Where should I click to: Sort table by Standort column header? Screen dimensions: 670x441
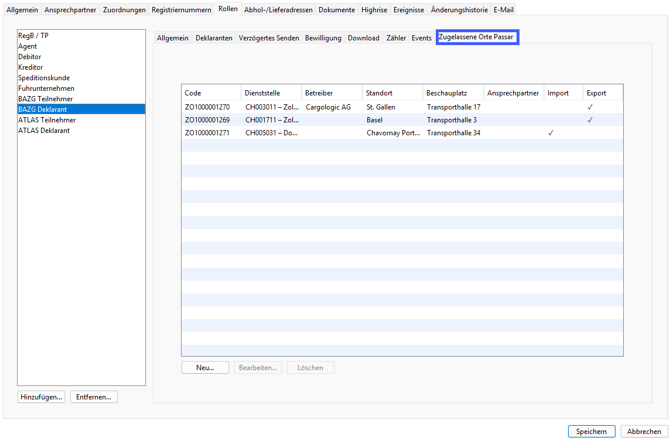(391, 93)
